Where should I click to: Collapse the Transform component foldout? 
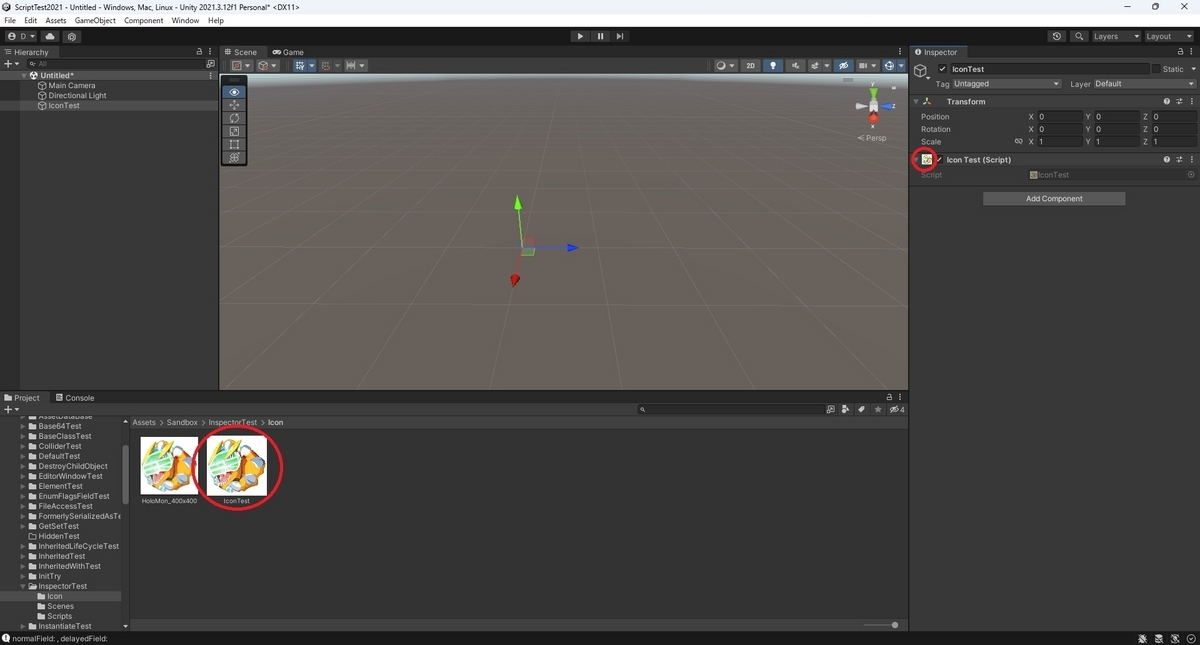pyautogui.click(x=916, y=101)
